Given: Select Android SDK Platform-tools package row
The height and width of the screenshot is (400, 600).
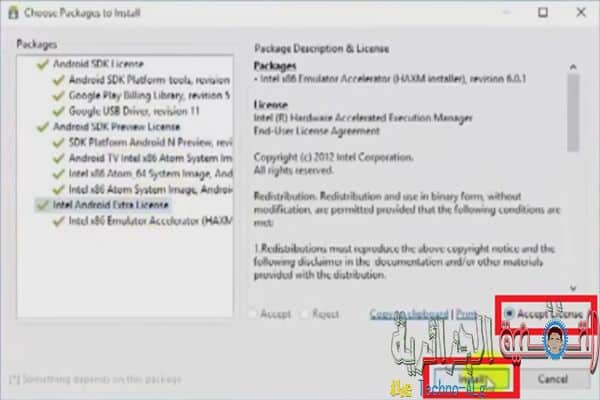Looking at the screenshot, I should (x=150, y=80).
